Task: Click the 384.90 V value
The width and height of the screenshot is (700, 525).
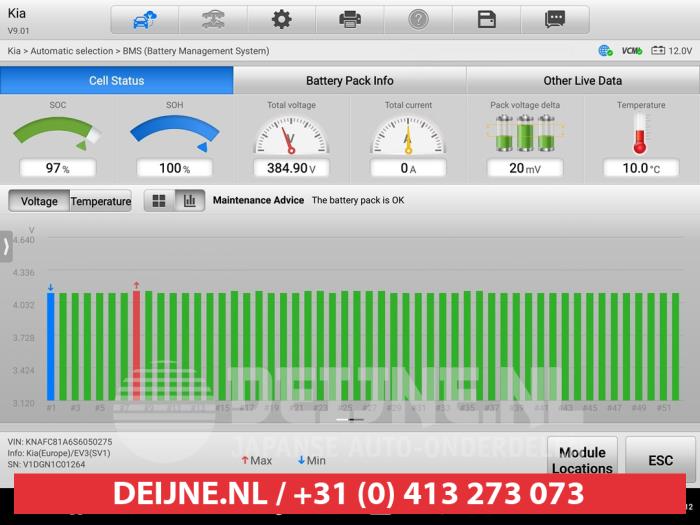Action: click(291, 168)
